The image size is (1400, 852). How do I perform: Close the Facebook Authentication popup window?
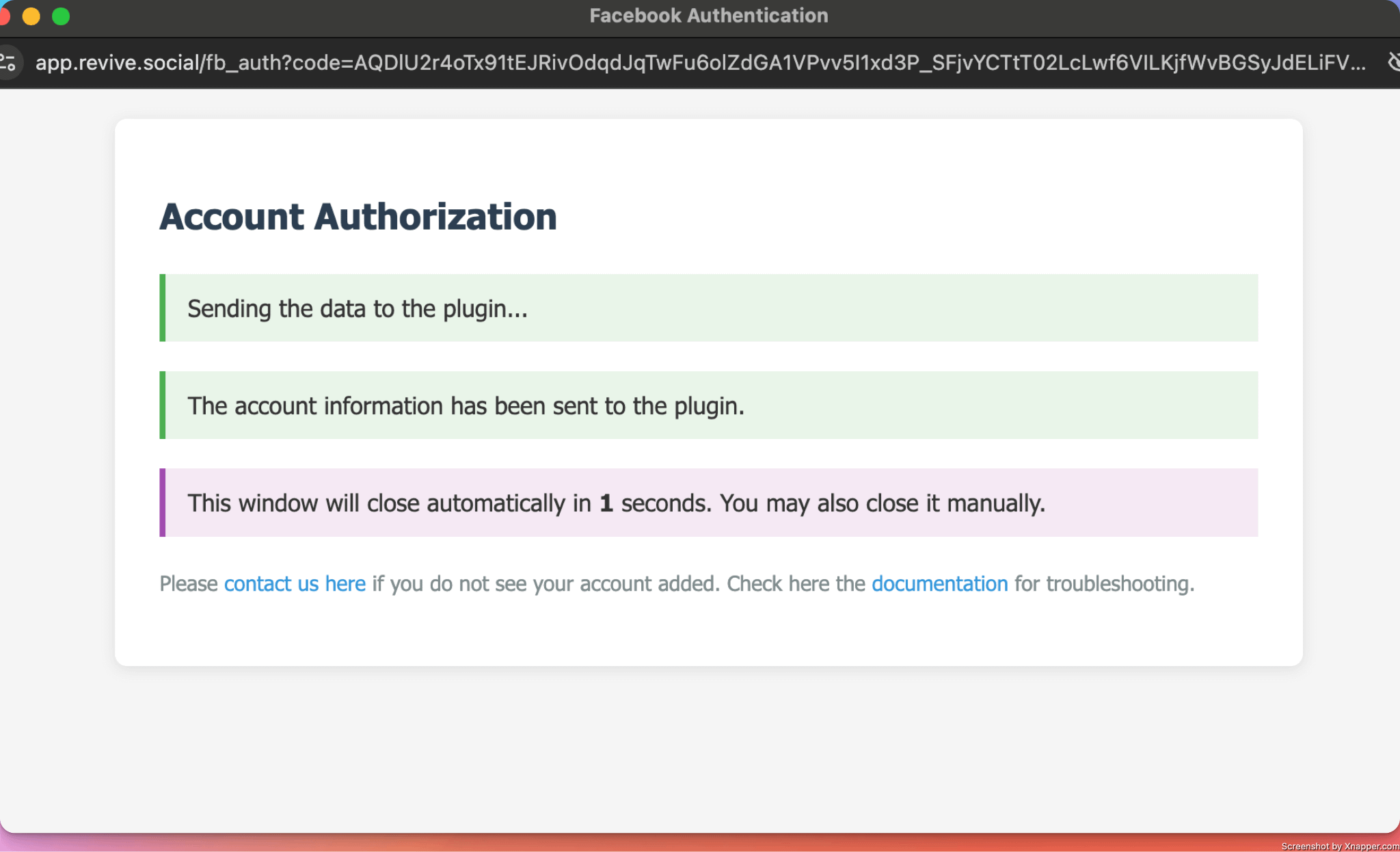[x=3, y=16]
